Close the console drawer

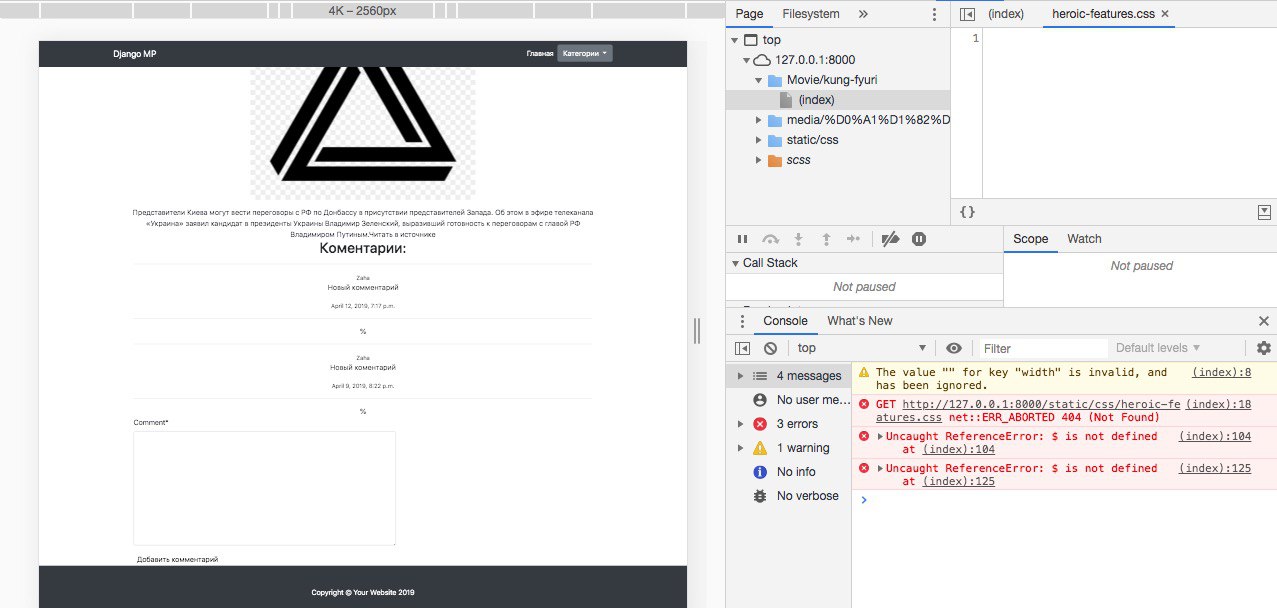pyautogui.click(x=1263, y=321)
